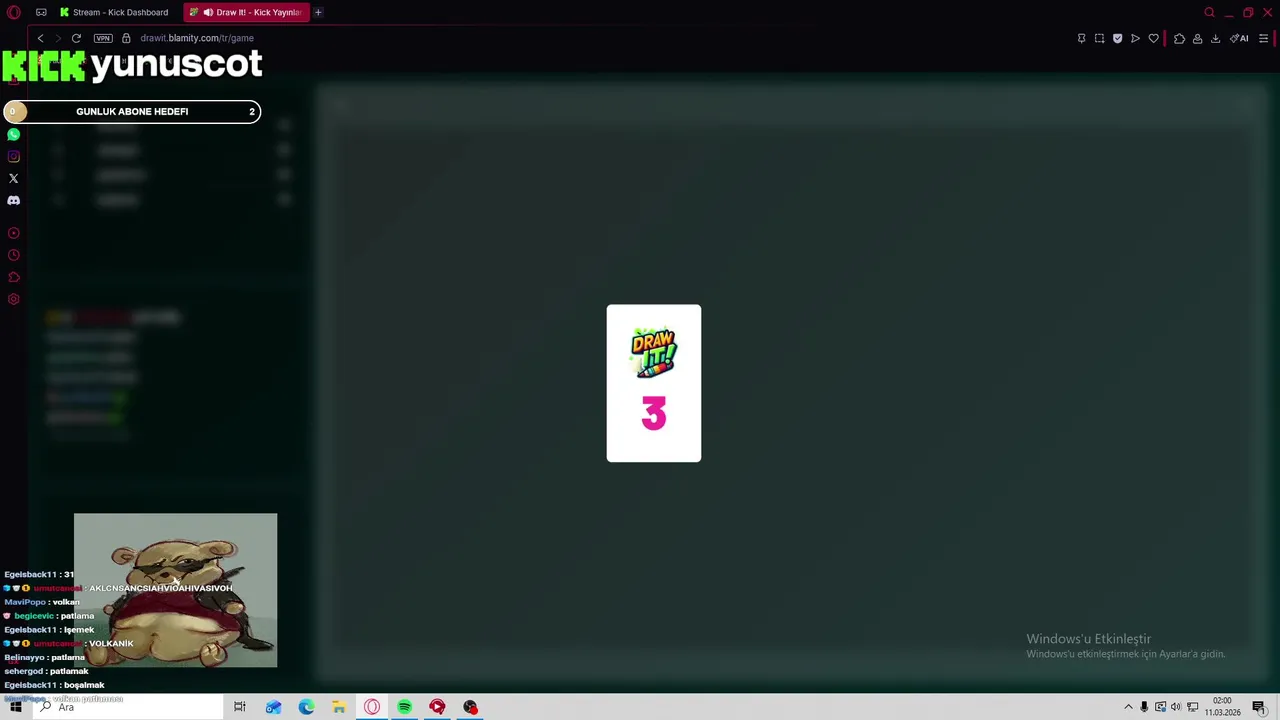Open Instagram in the Opera sidebar
This screenshot has height=720, width=1280.
(14, 156)
